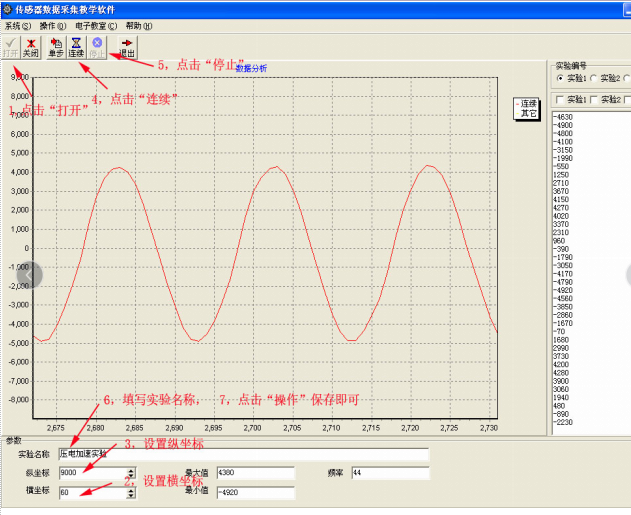Open the 电子教室(C) menu

[96, 25]
